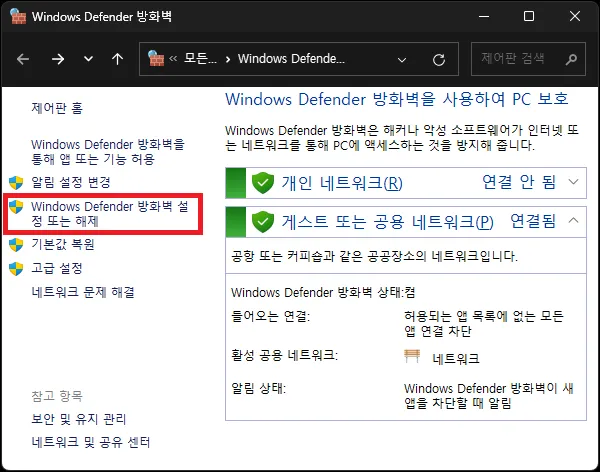Click the Windows Defende... breadcrumb segment
The image size is (600, 472).
tap(291, 59)
